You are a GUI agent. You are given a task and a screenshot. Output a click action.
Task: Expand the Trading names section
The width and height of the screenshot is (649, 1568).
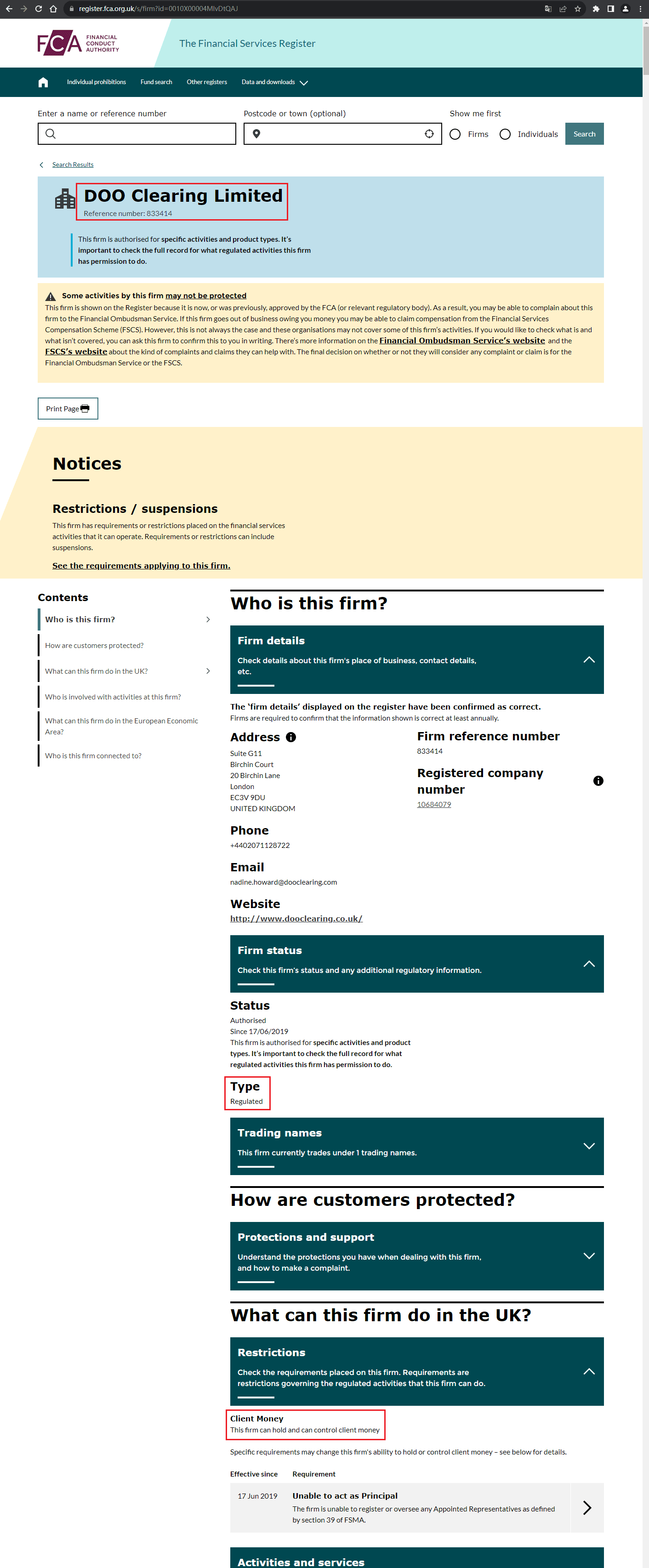click(589, 1146)
